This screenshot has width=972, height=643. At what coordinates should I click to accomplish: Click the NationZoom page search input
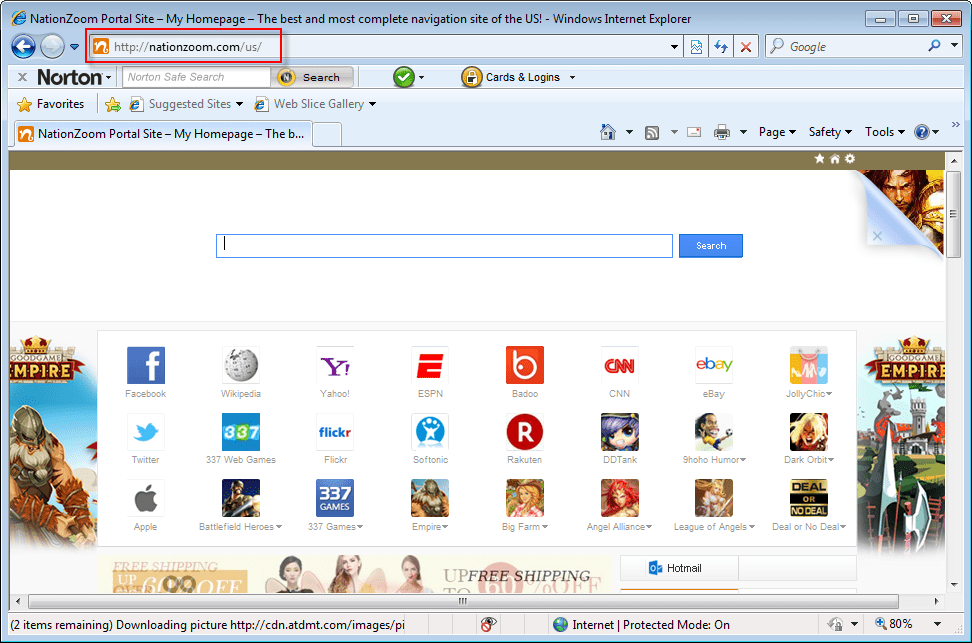point(444,246)
